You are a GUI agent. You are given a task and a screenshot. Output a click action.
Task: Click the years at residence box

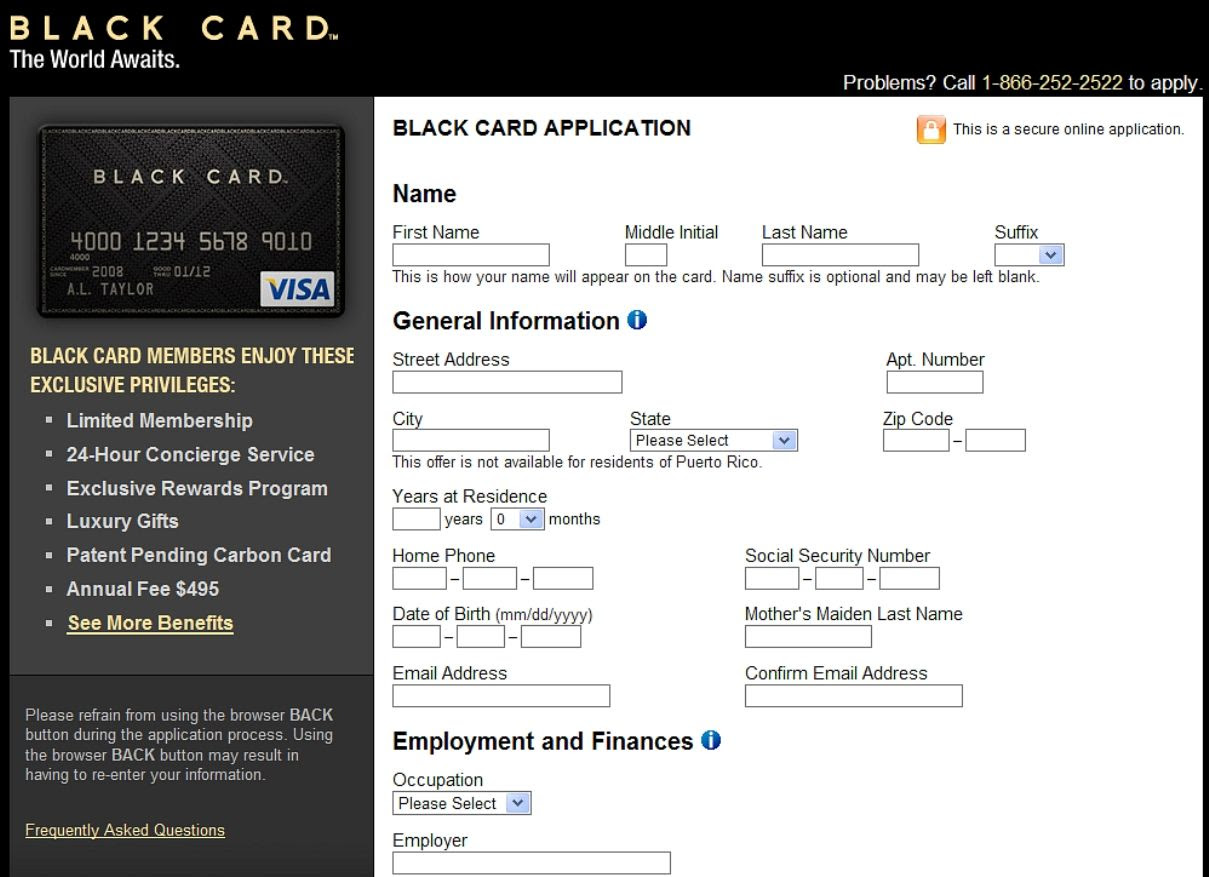416,519
